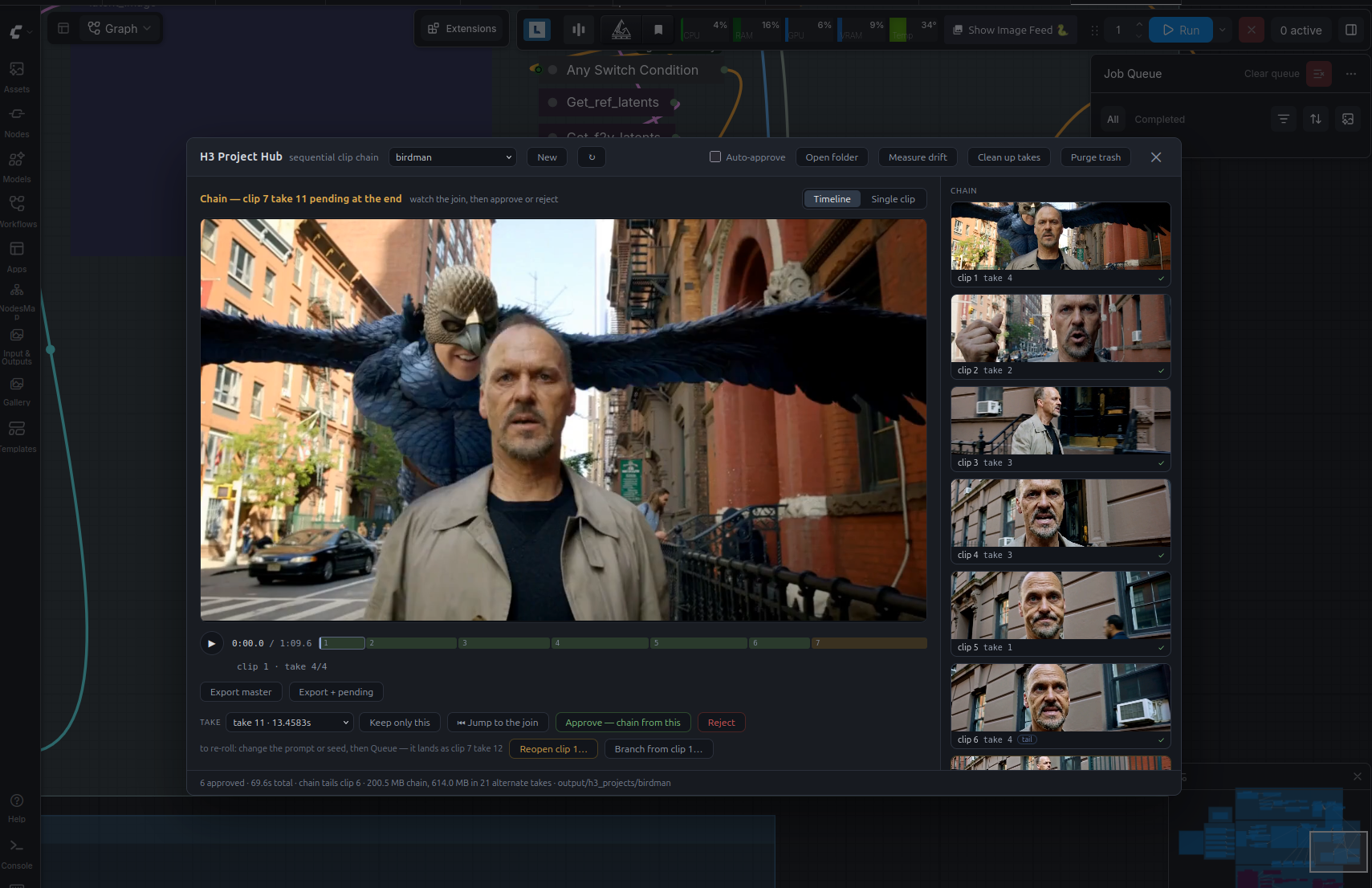
Task: Open the Nodes sidebar panel
Action: (17, 122)
